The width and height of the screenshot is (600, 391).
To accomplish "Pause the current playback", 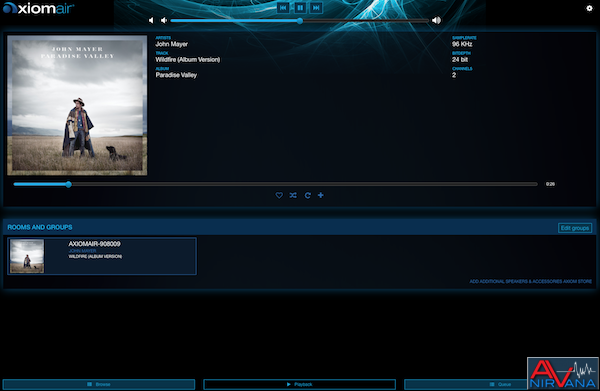I will [x=300, y=8].
